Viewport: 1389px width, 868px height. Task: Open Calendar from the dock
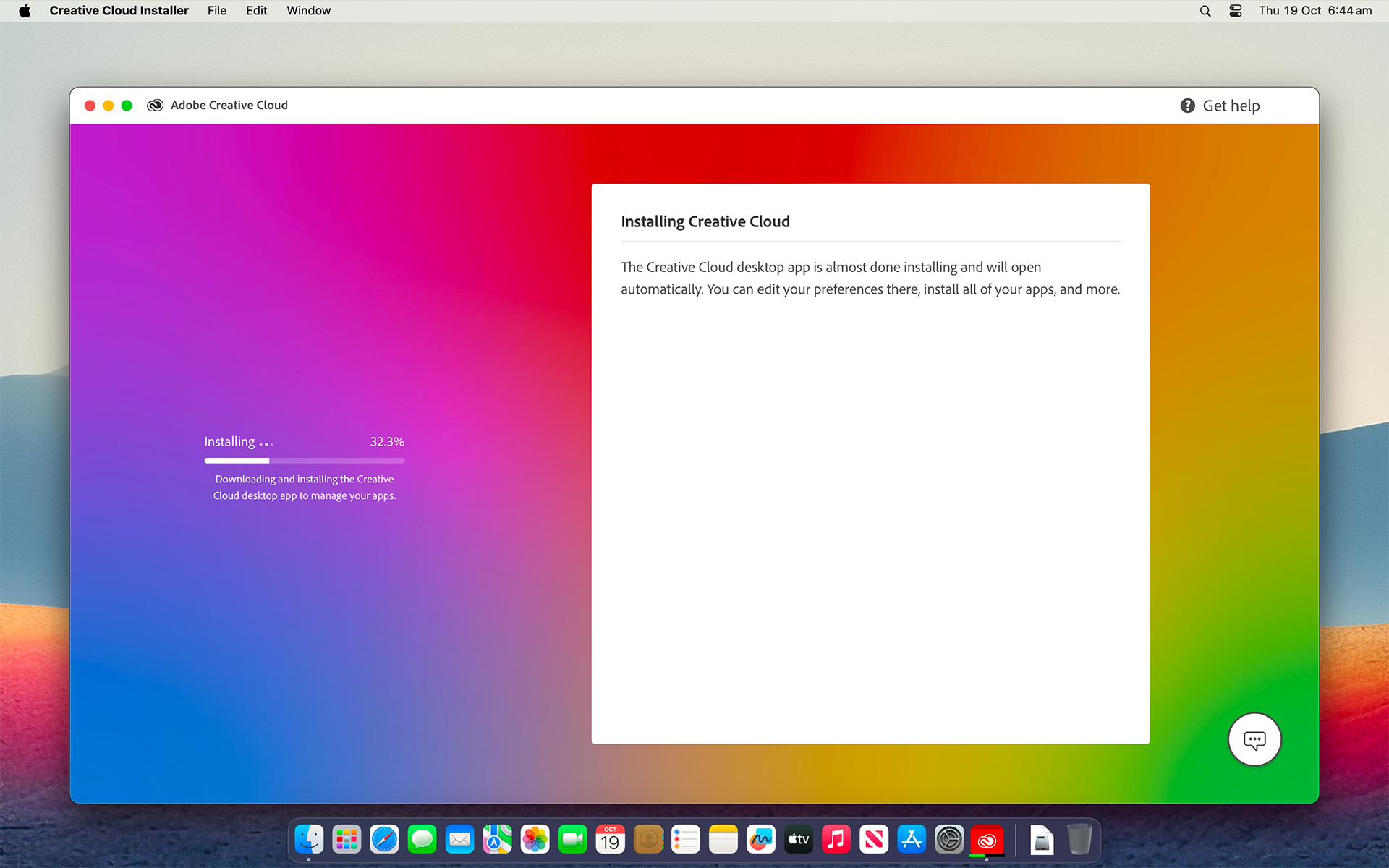(610, 839)
